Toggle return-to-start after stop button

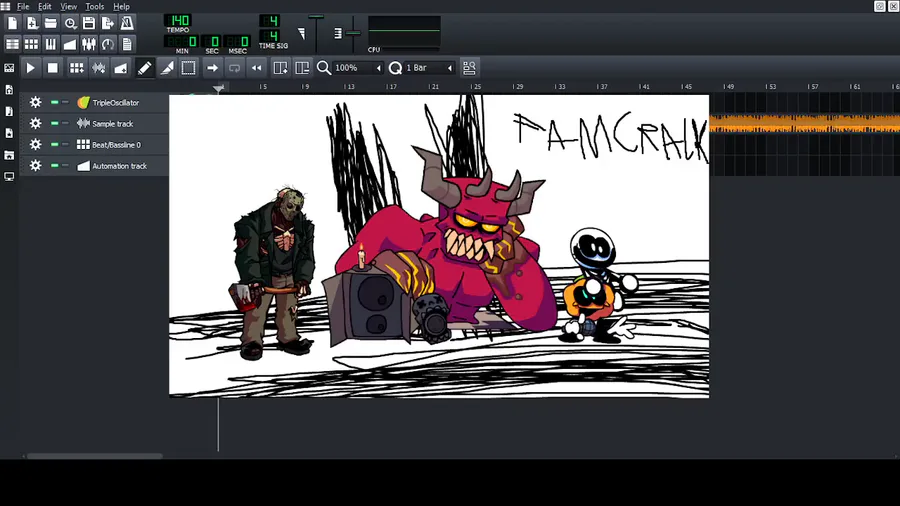click(257, 68)
